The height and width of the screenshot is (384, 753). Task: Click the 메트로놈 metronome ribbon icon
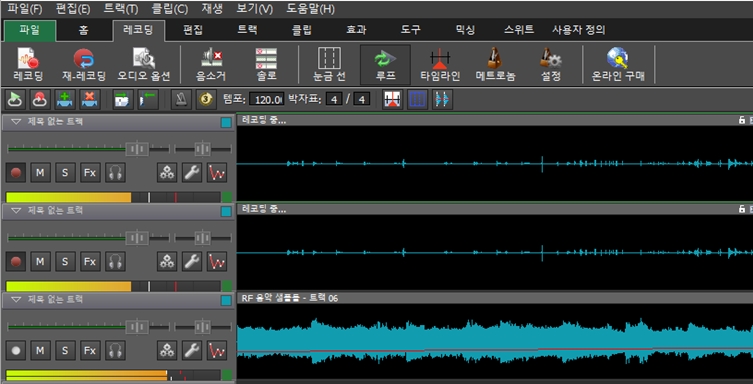click(x=496, y=64)
